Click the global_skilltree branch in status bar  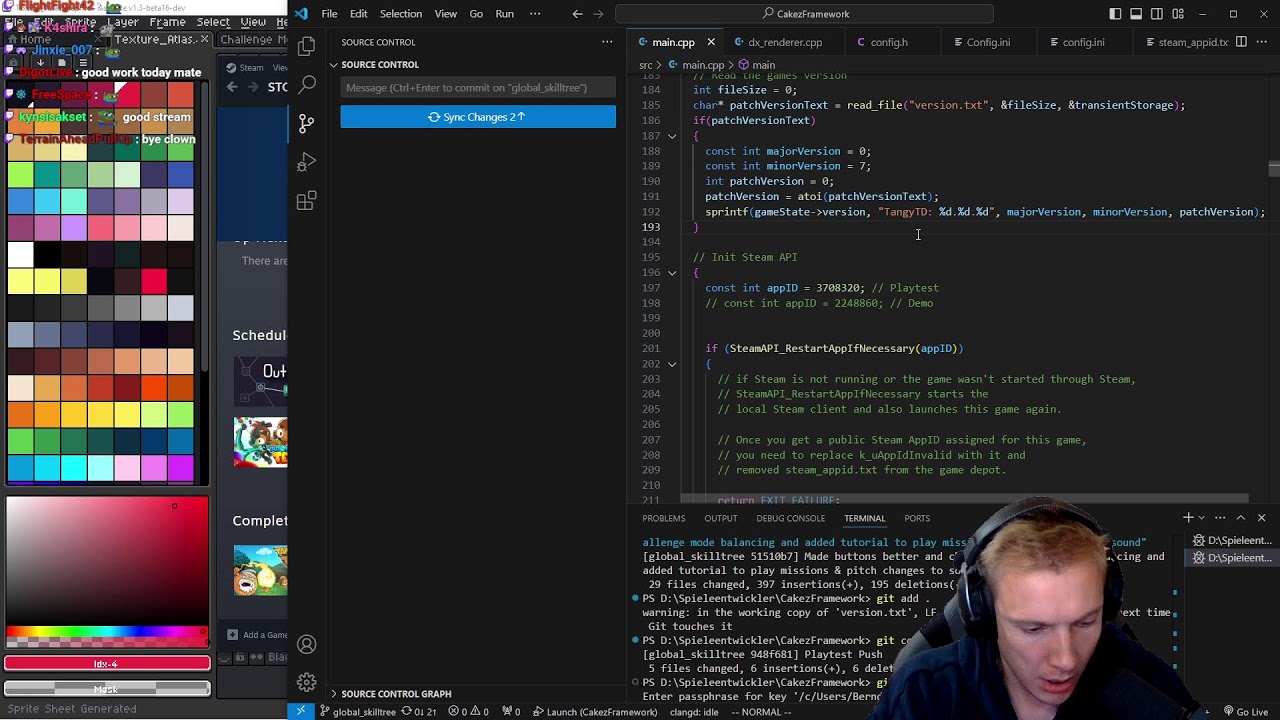coord(357,712)
